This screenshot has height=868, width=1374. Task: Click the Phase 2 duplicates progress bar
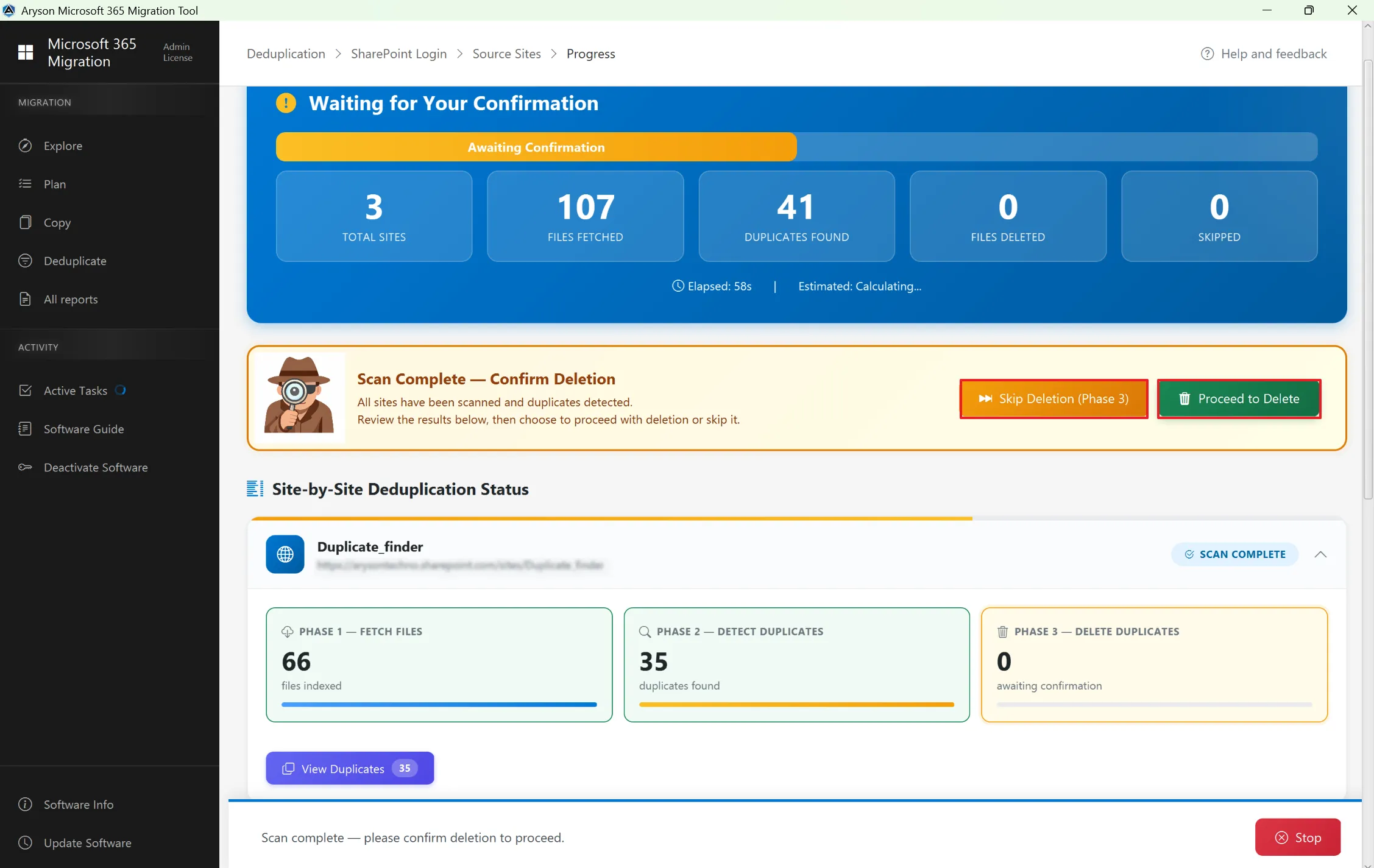tap(796, 704)
